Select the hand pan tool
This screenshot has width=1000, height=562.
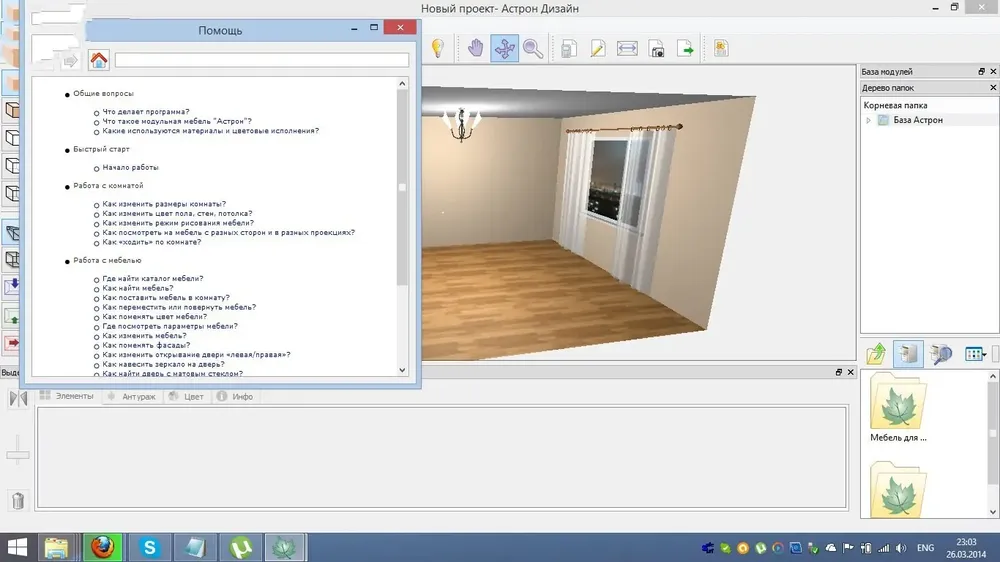(x=475, y=48)
